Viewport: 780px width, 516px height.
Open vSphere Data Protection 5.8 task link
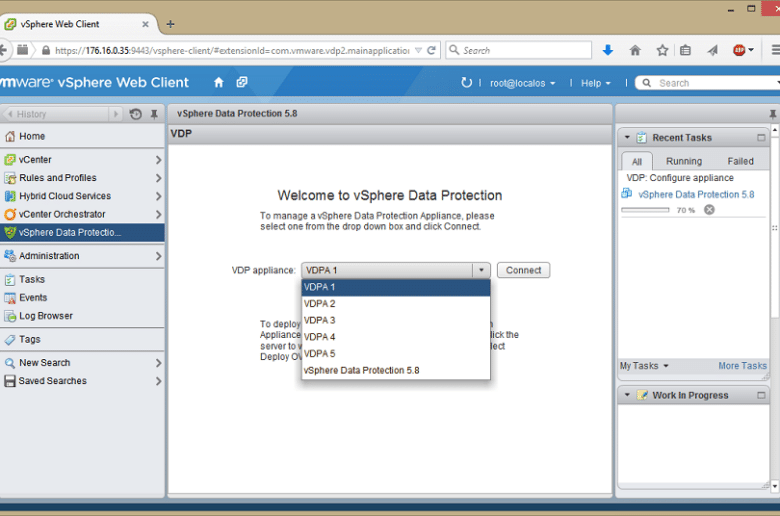click(696, 195)
